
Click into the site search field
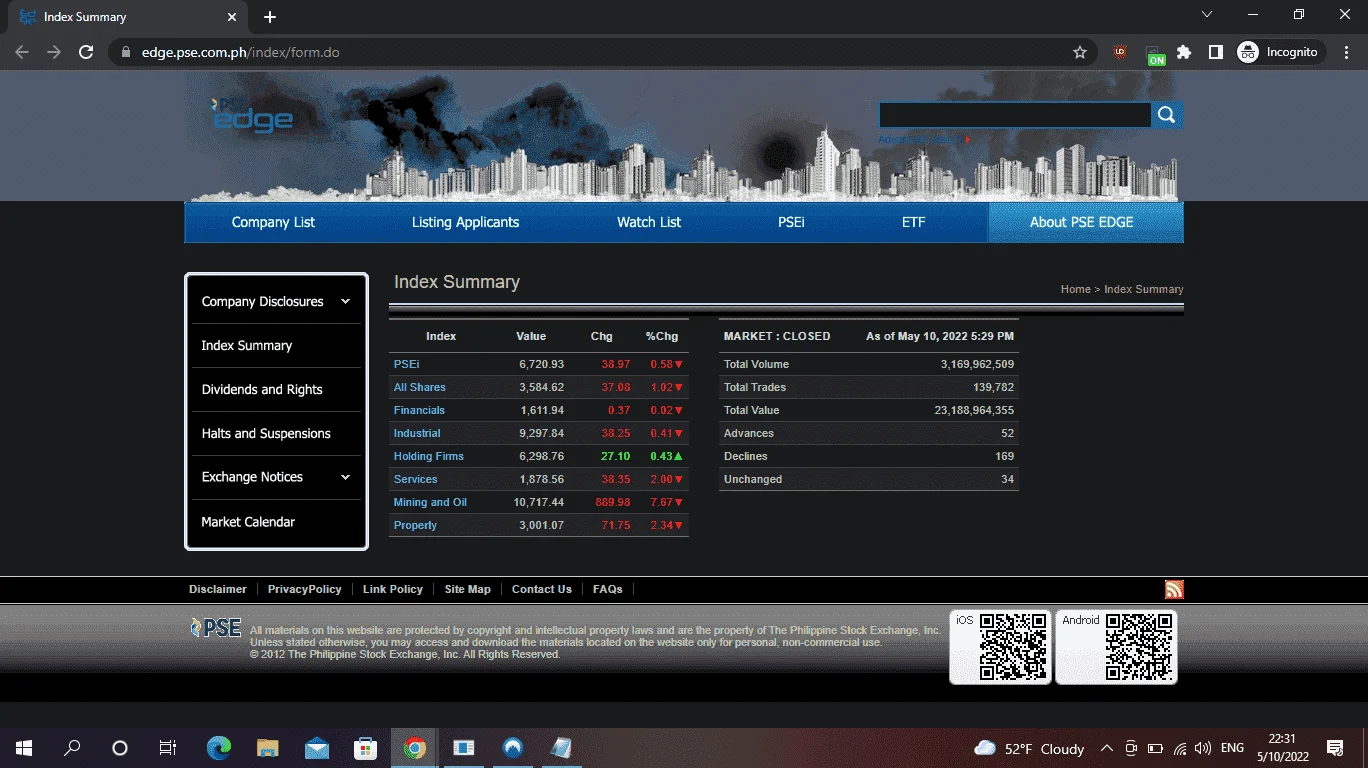coord(1015,115)
